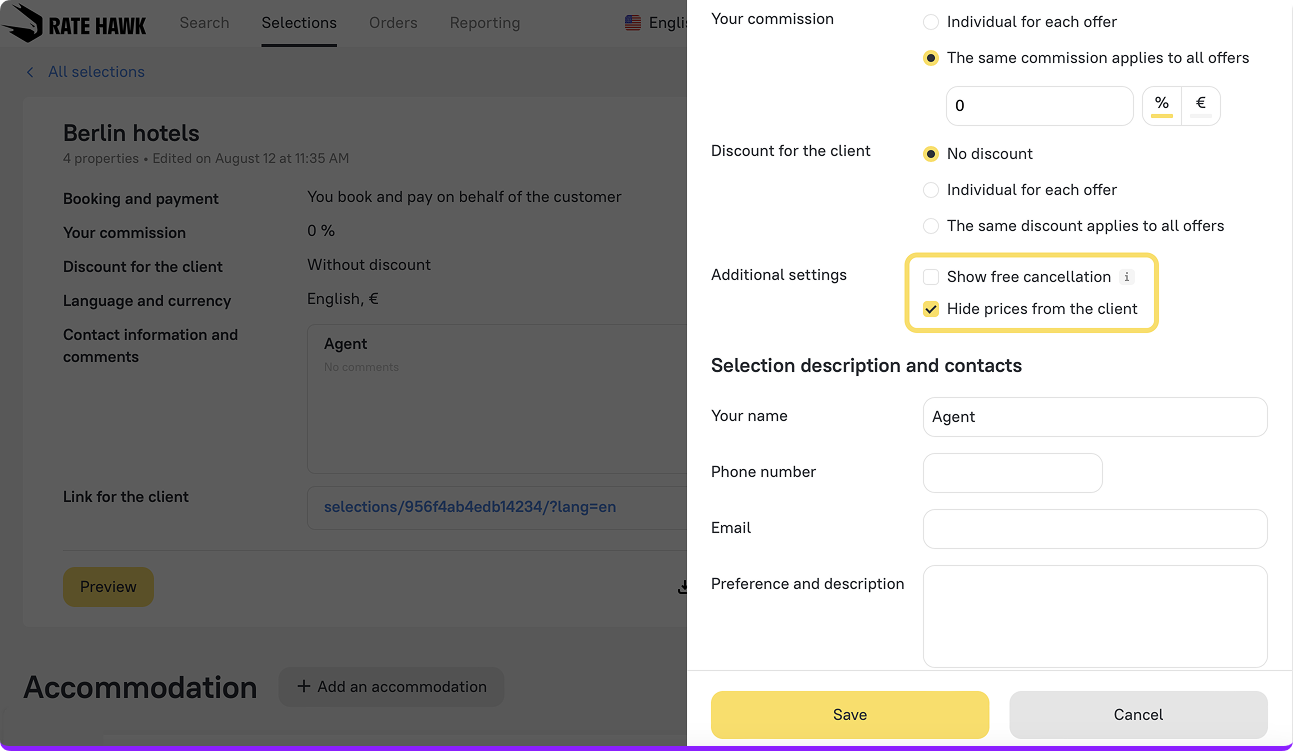Uncheck Hide prices from the client
This screenshot has height=751, width=1293.
[x=931, y=309]
